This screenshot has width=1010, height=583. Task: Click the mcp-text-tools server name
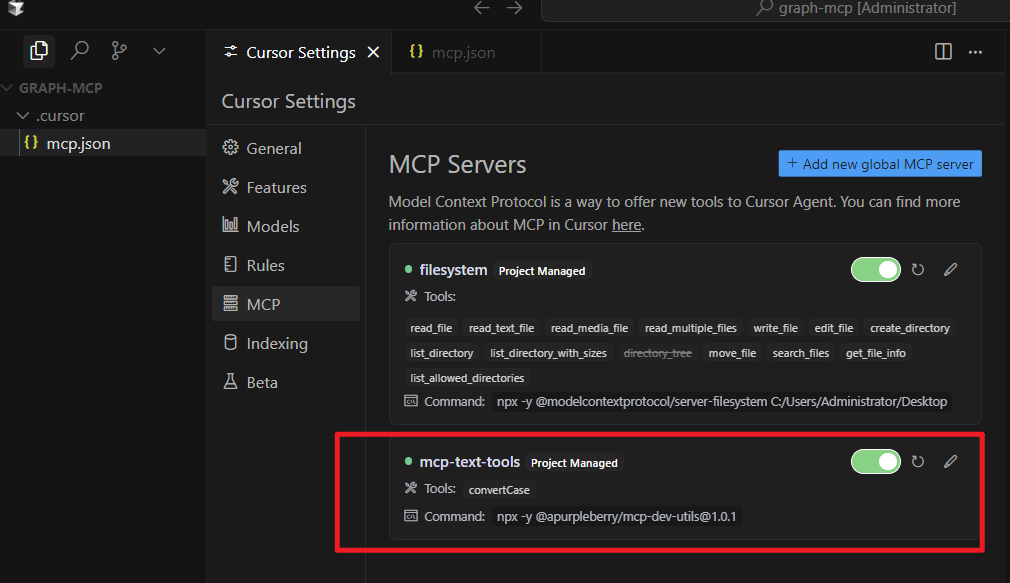coord(470,462)
